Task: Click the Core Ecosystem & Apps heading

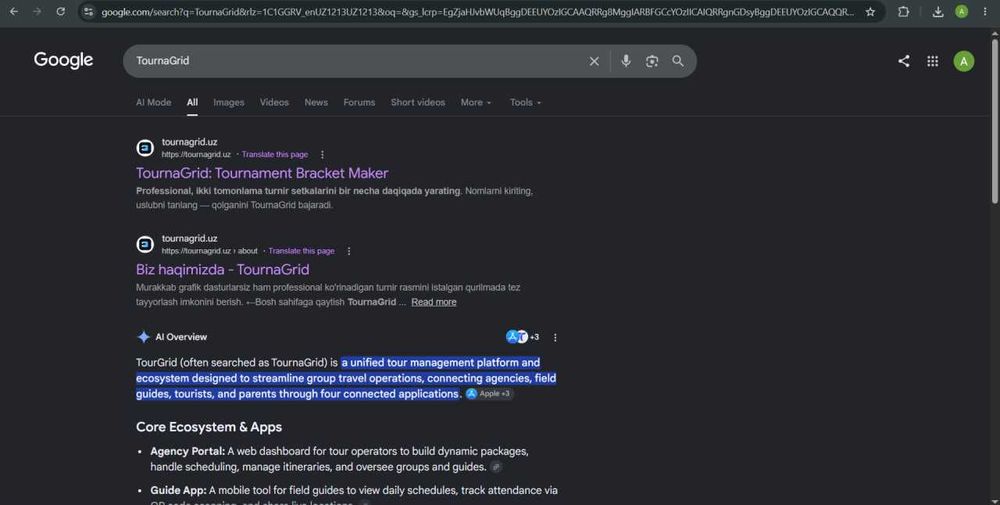Action: (209, 427)
